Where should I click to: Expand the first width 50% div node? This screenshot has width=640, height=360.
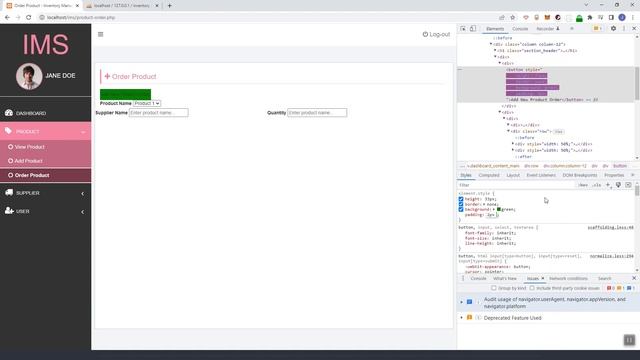[x=513, y=144]
